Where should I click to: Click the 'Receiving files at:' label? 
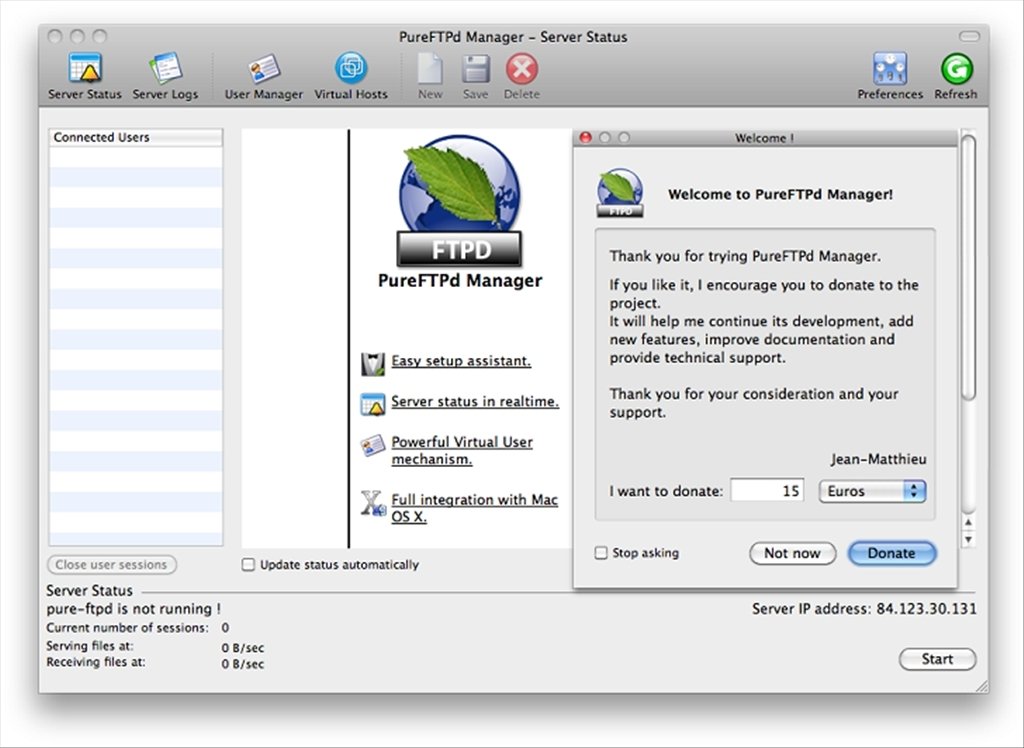pos(95,662)
